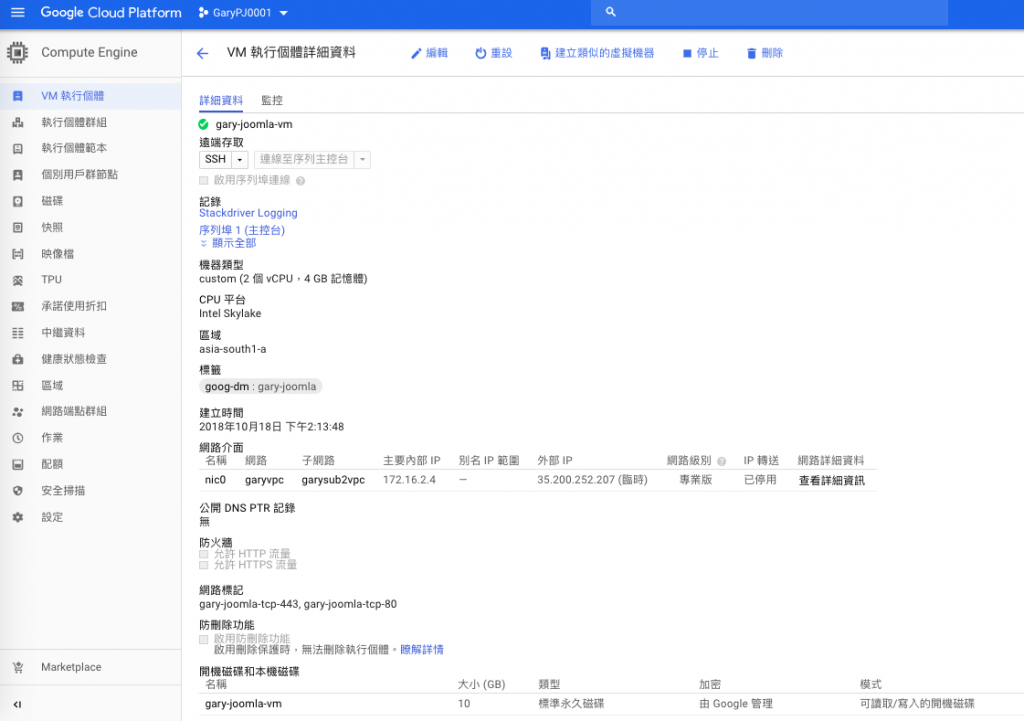This screenshot has width=1024, height=721.
Task: Open the SSH options dropdown arrow
Action: pos(240,159)
